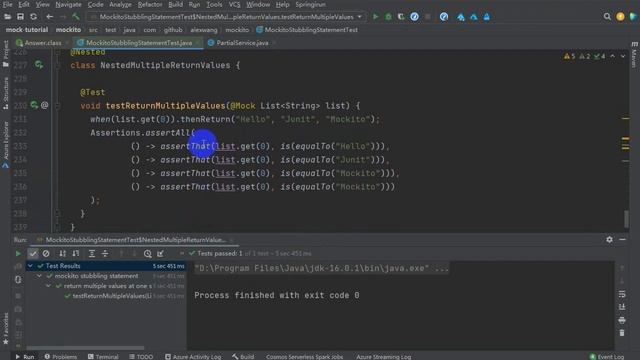Open the File menu
The height and width of the screenshot is (360, 640).
tap(7, 4)
